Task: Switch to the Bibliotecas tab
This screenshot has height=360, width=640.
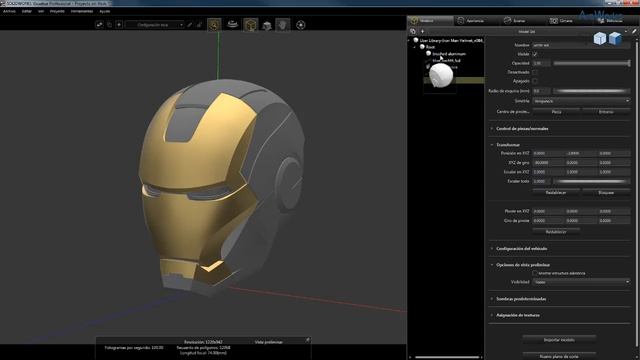Action: click(x=614, y=20)
